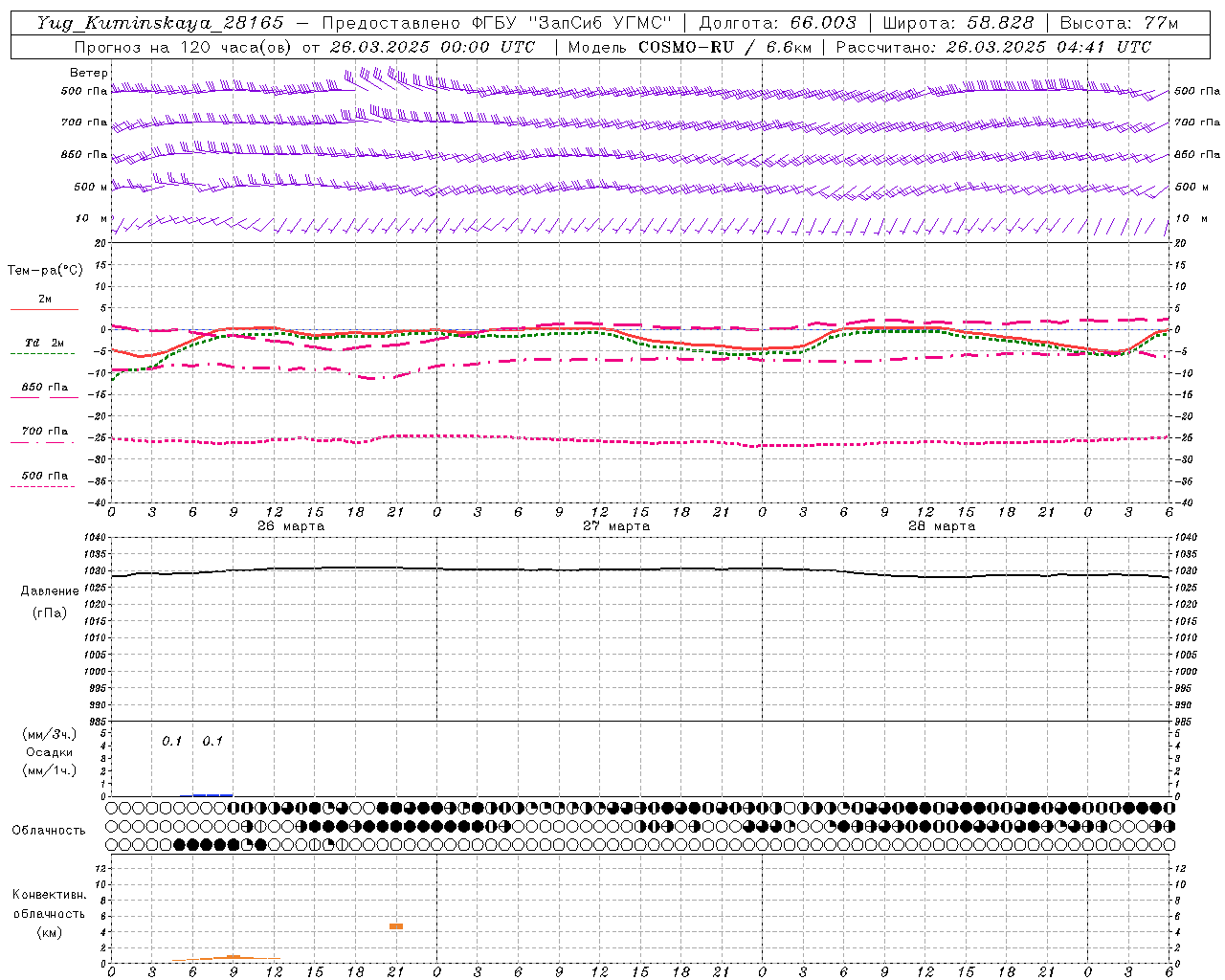
Task: Click the 500 гПа temperature legend entry
Action: point(45,475)
